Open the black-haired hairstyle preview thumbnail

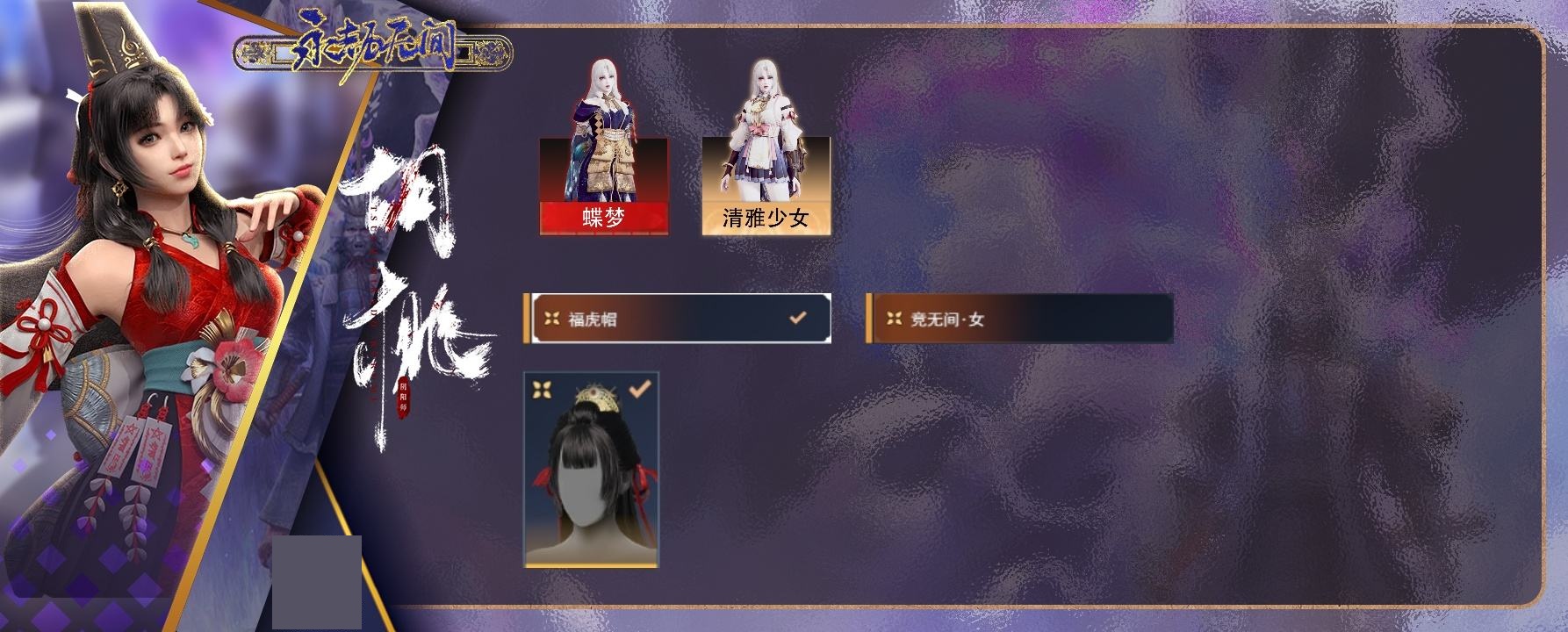(591, 470)
